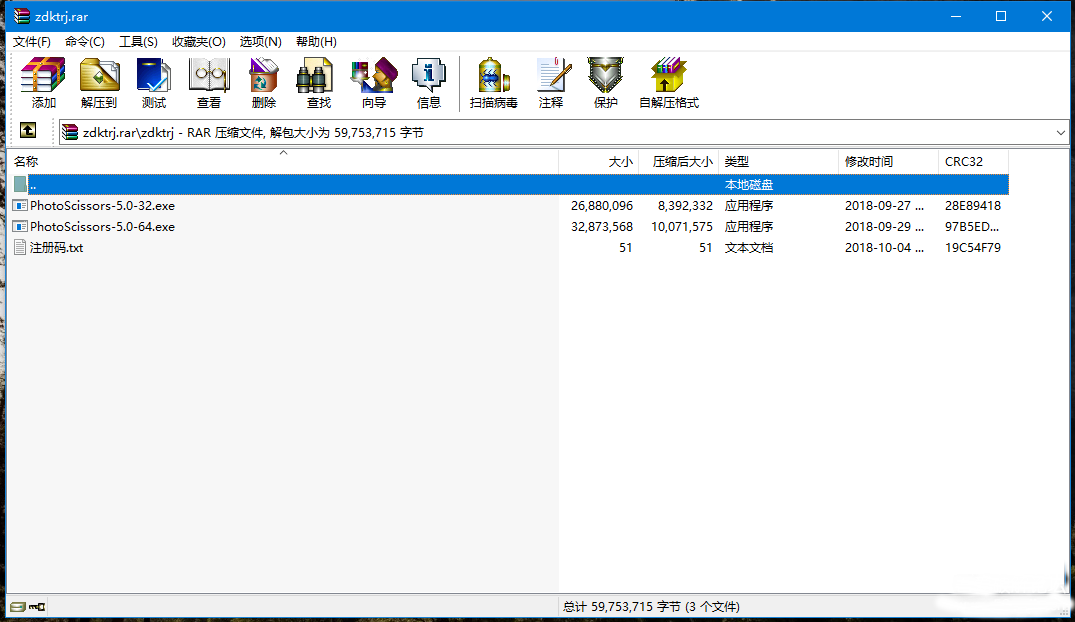The height and width of the screenshot is (622, 1075).
Task: Click the drive icon in status bar
Action: (x=18, y=606)
